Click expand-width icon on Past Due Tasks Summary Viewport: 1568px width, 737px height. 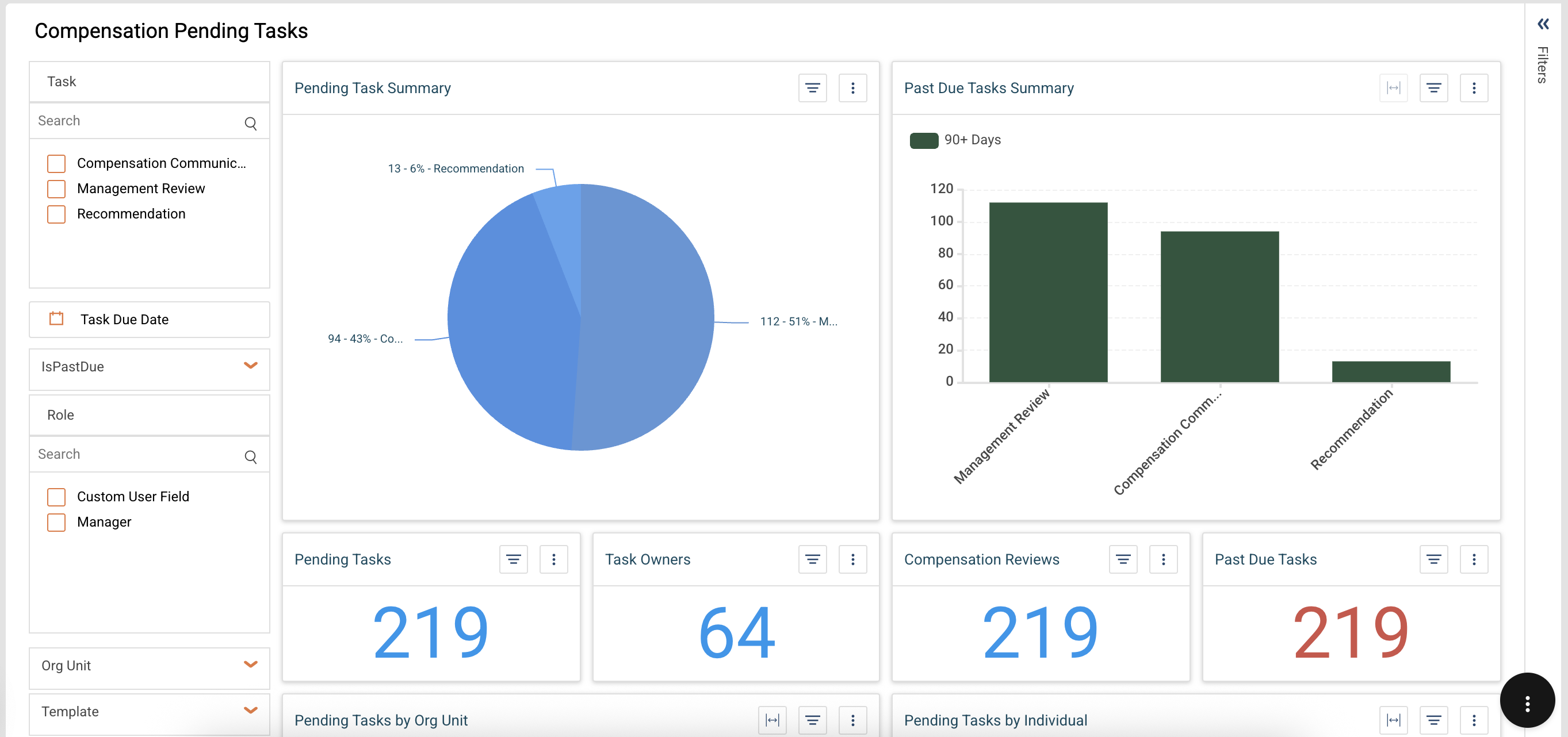point(1393,89)
